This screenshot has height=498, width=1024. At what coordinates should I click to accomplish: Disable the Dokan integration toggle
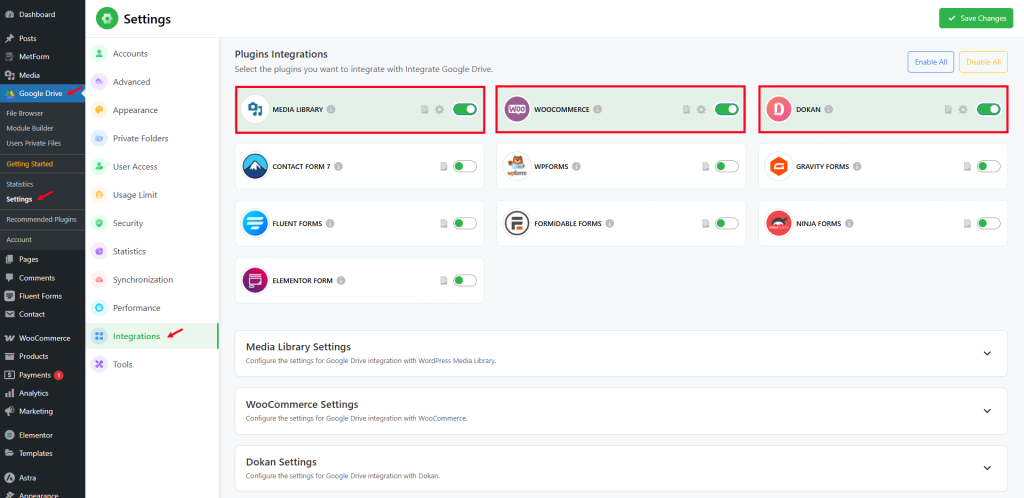pos(989,110)
